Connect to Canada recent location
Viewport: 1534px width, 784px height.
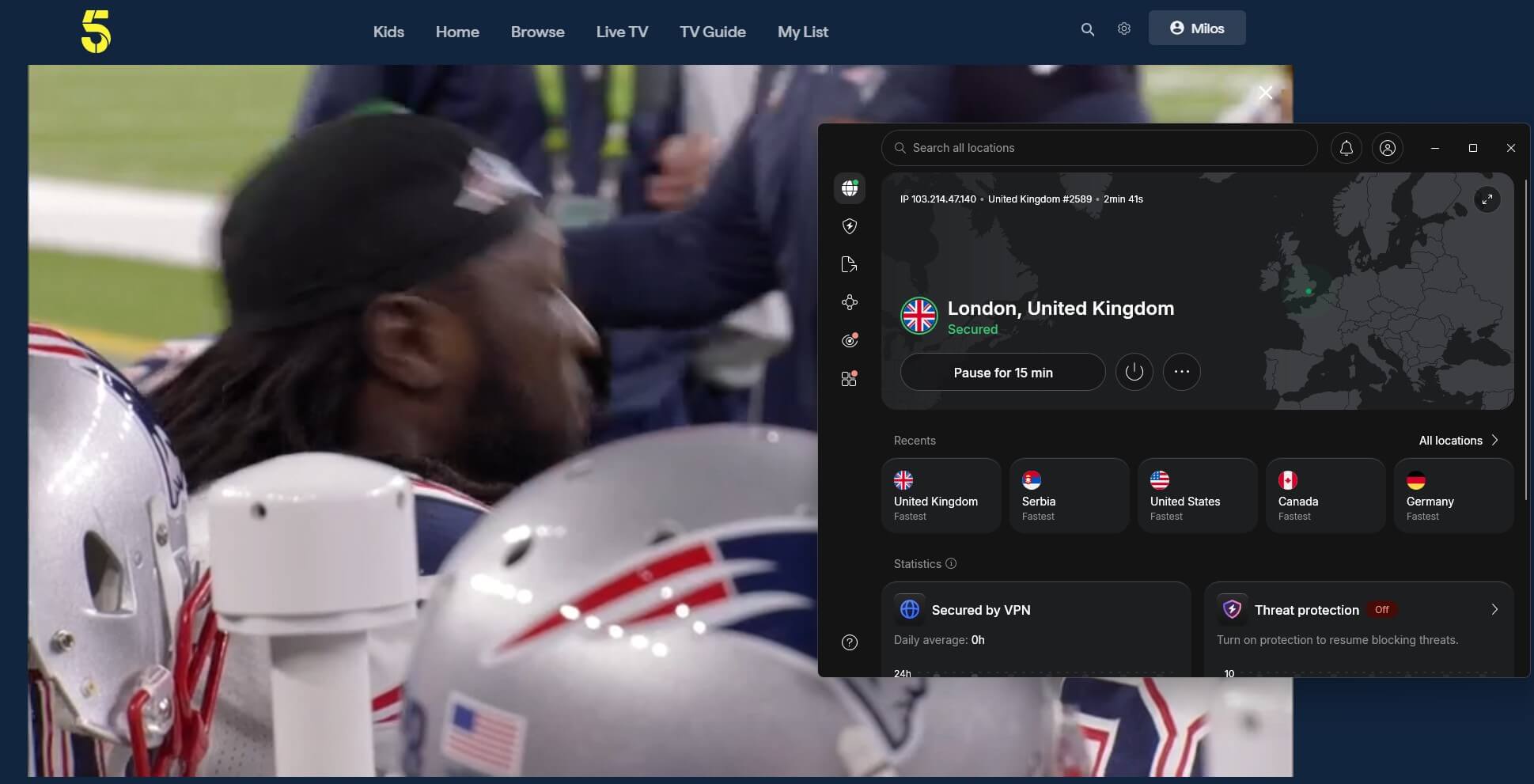click(1326, 496)
